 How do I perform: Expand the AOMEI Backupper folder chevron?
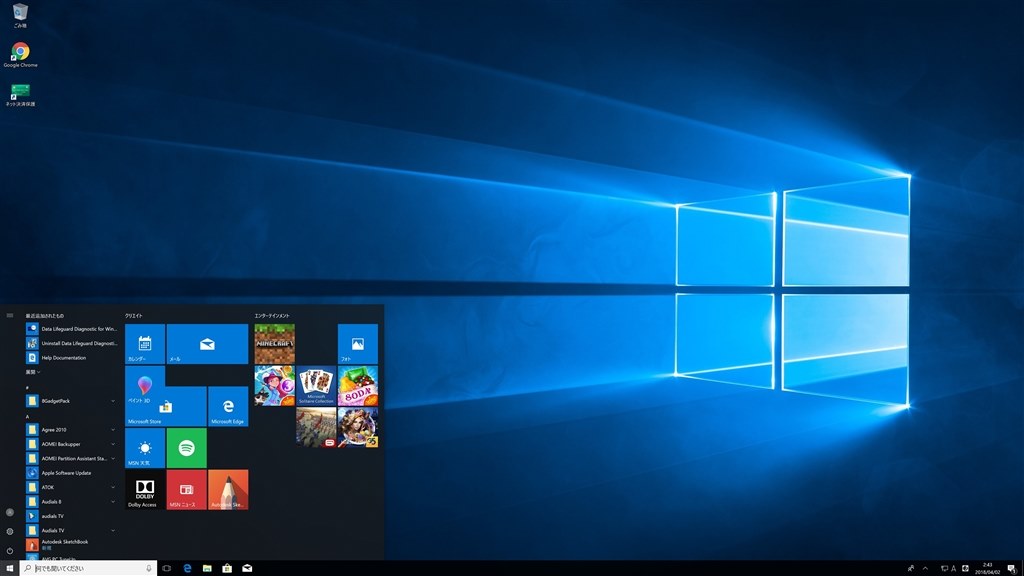113,444
